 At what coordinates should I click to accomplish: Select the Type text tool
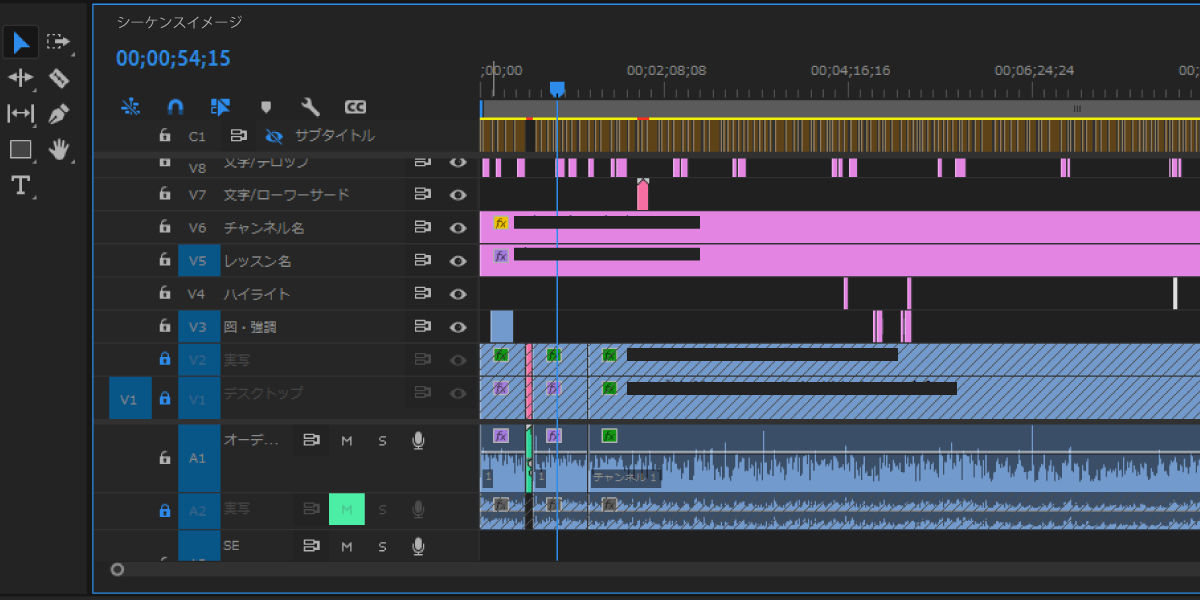tap(21, 185)
